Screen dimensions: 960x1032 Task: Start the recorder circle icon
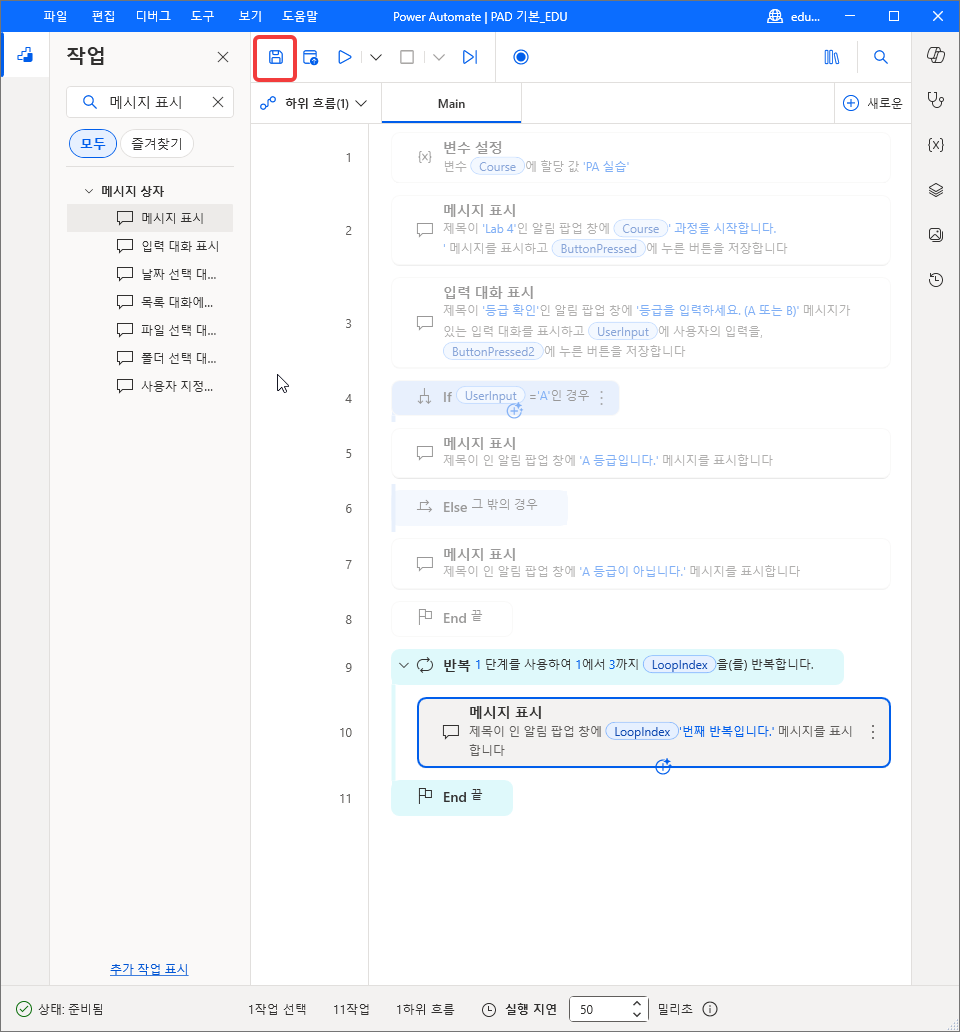520,57
